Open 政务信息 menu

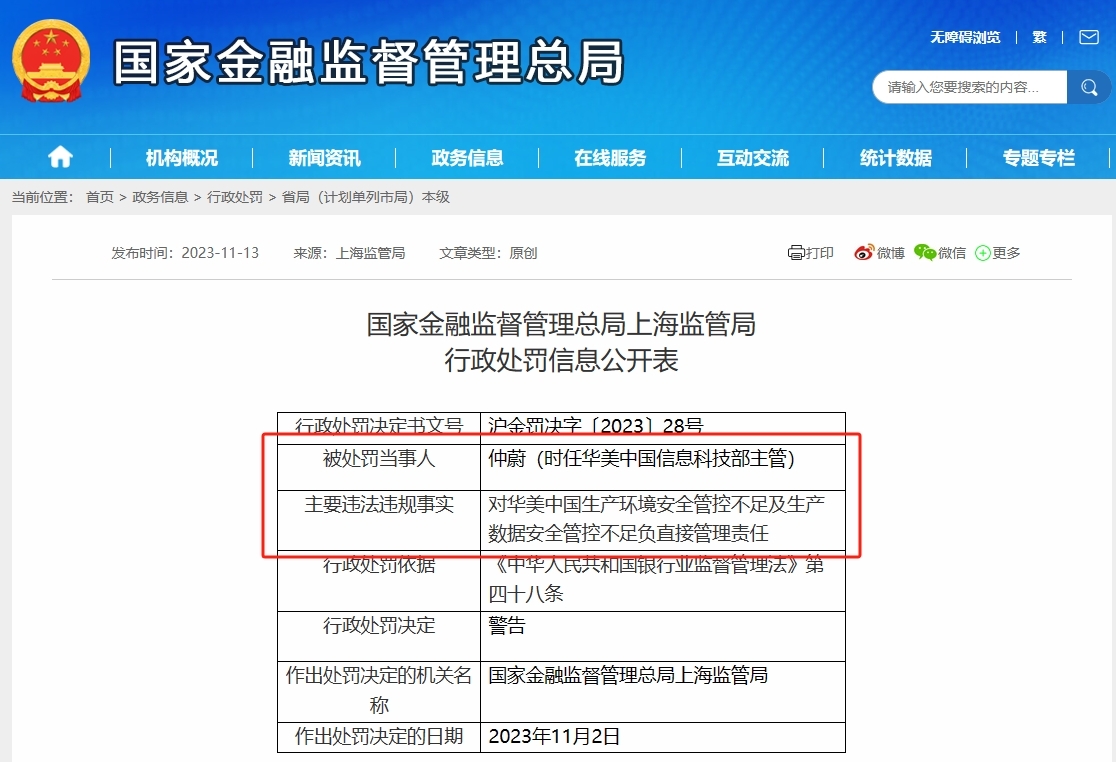tap(467, 157)
